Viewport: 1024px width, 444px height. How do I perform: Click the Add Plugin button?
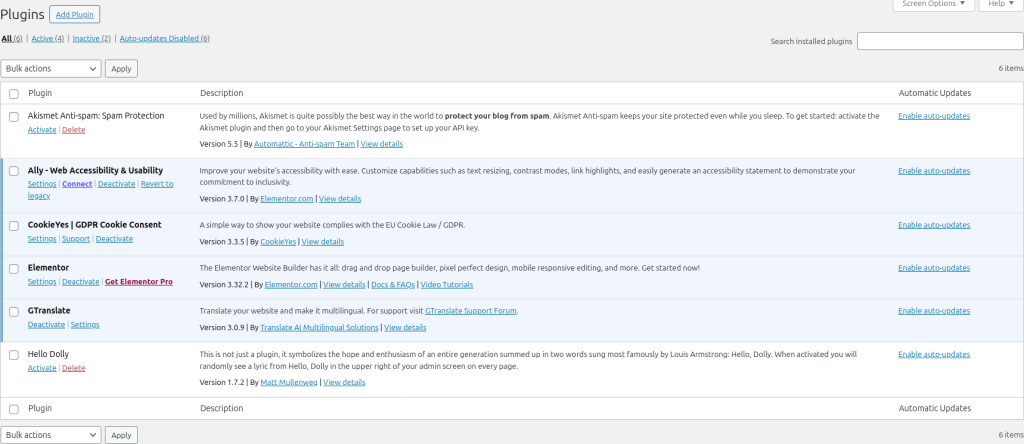74,14
